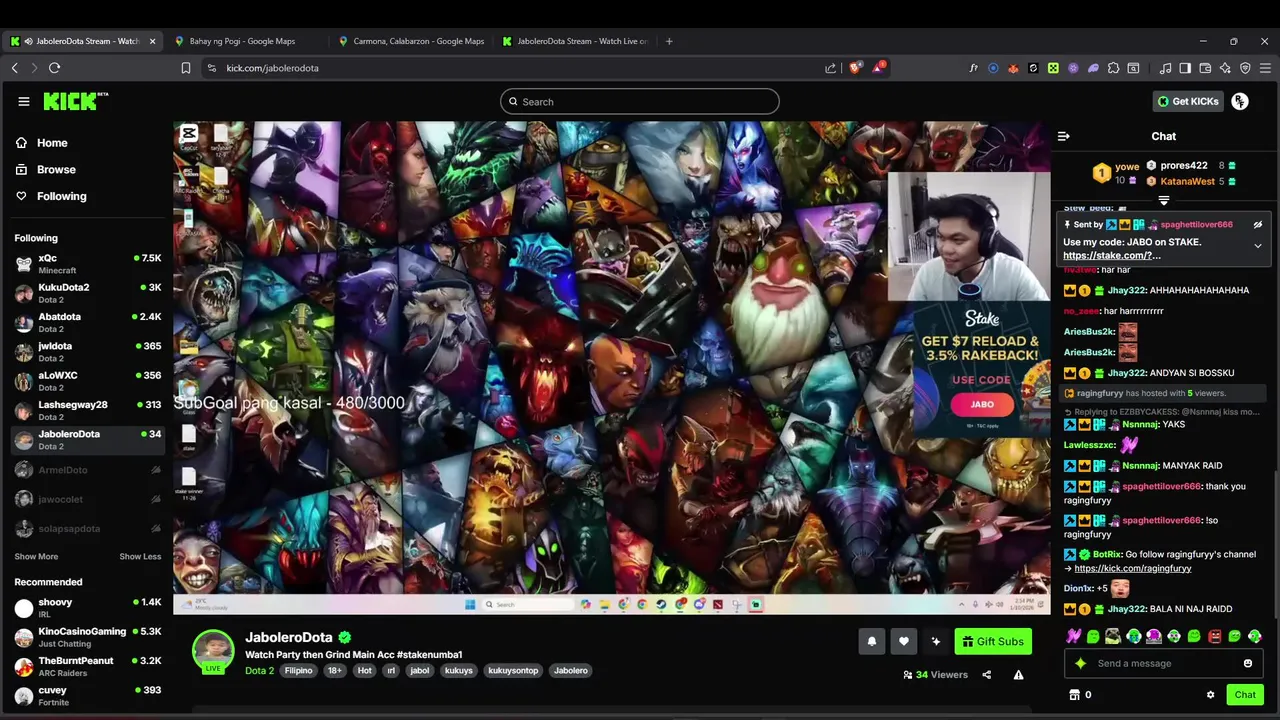Bookmark this page icon in address bar
Viewport: 1280px width, 720px height.
tap(186, 68)
